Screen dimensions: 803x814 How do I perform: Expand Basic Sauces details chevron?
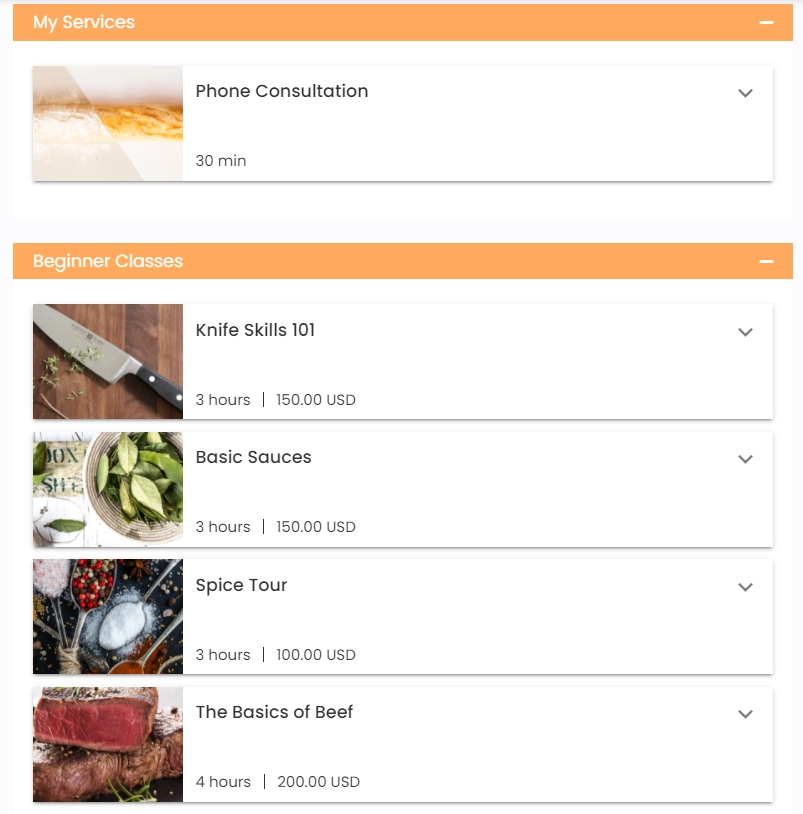click(x=745, y=459)
